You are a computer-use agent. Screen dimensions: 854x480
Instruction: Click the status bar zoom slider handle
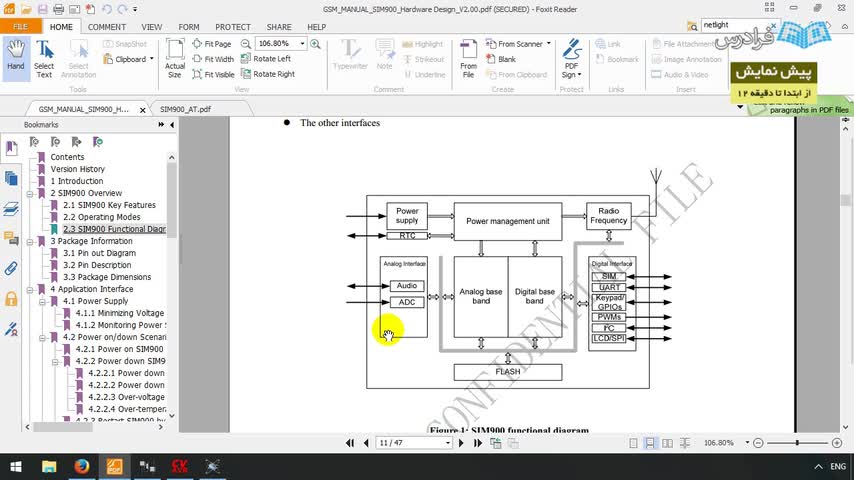pyautogui.click(x=797, y=443)
